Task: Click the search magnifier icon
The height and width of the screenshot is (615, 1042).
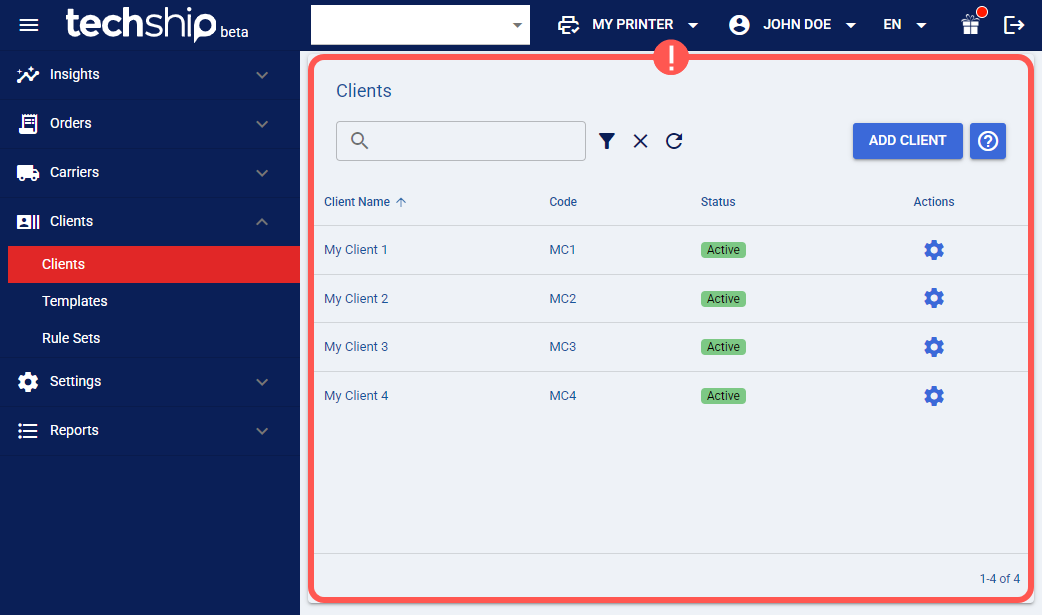Action: [360, 140]
